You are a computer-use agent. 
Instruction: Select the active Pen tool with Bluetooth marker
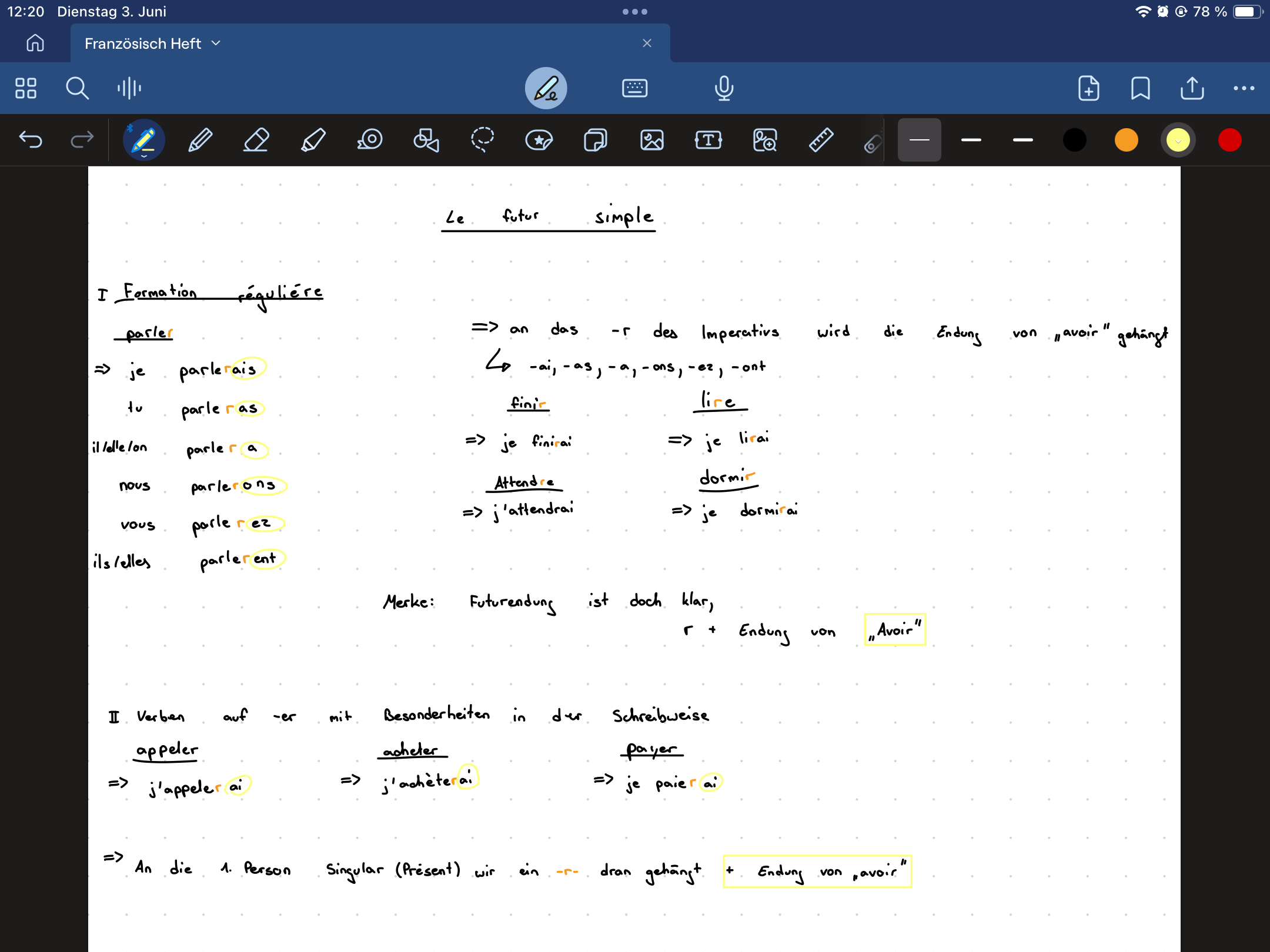143,140
